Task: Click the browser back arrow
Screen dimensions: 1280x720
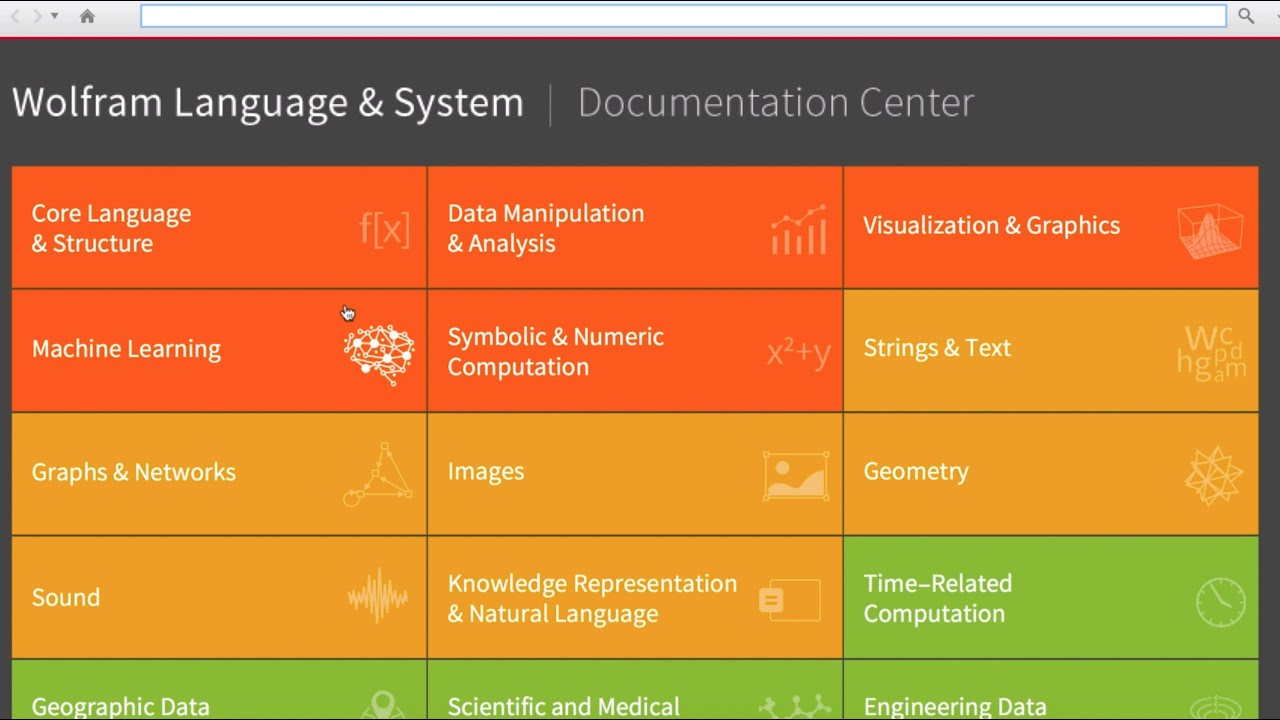Action: [x=15, y=16]
